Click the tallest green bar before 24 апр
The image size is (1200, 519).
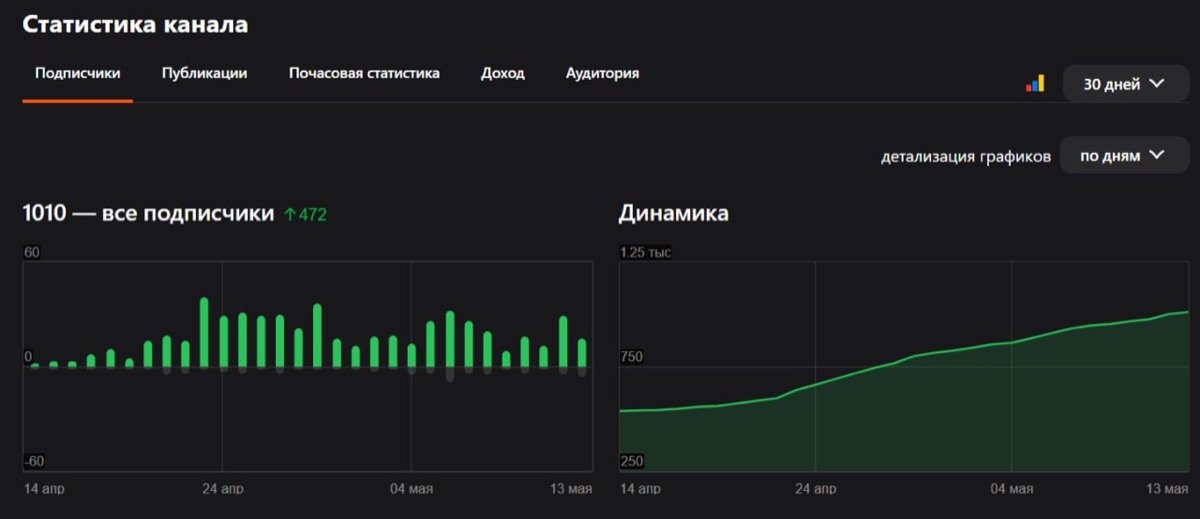[204, 333]
